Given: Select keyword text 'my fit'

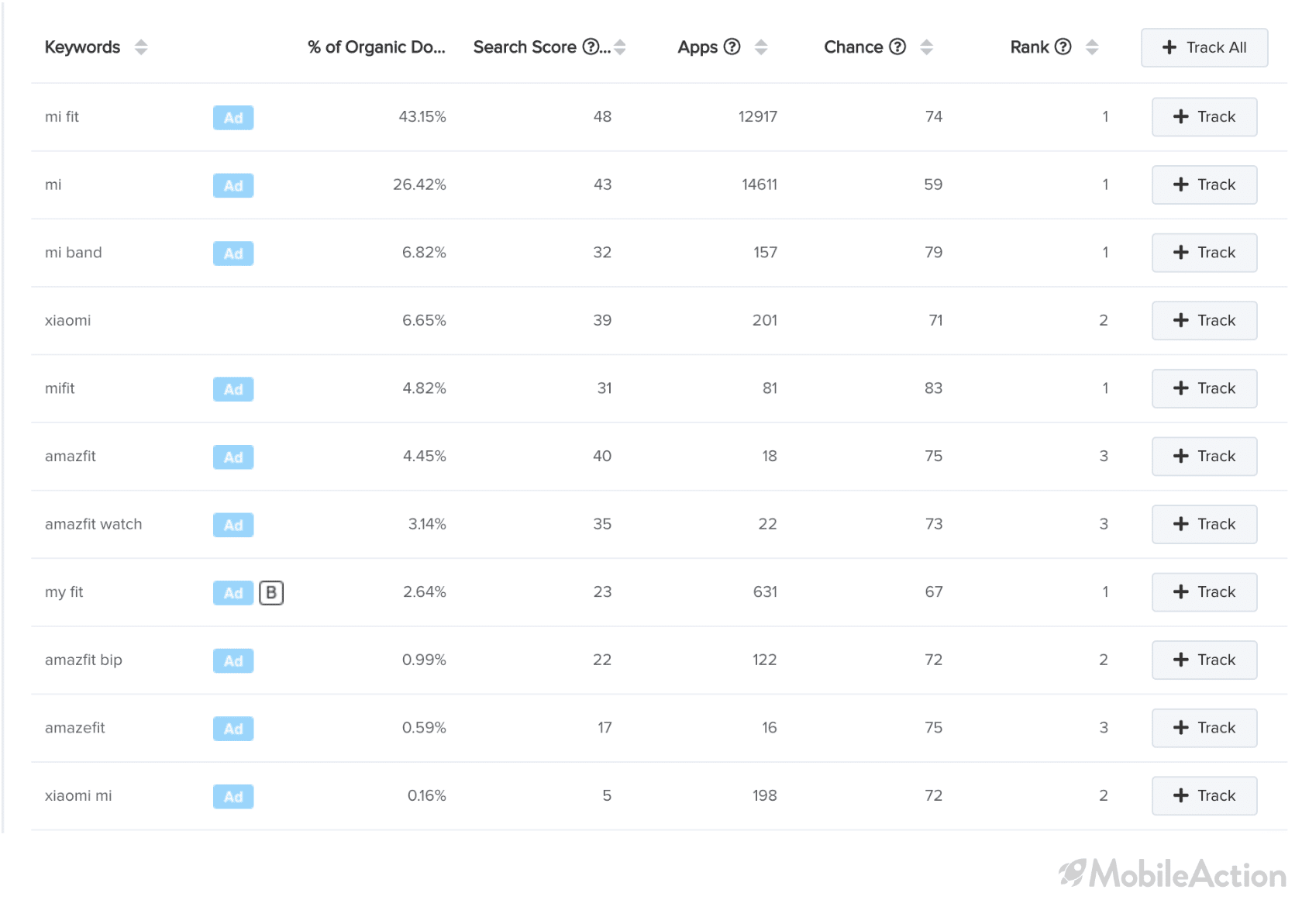Looking at the screenshot, I should point(64,592).
